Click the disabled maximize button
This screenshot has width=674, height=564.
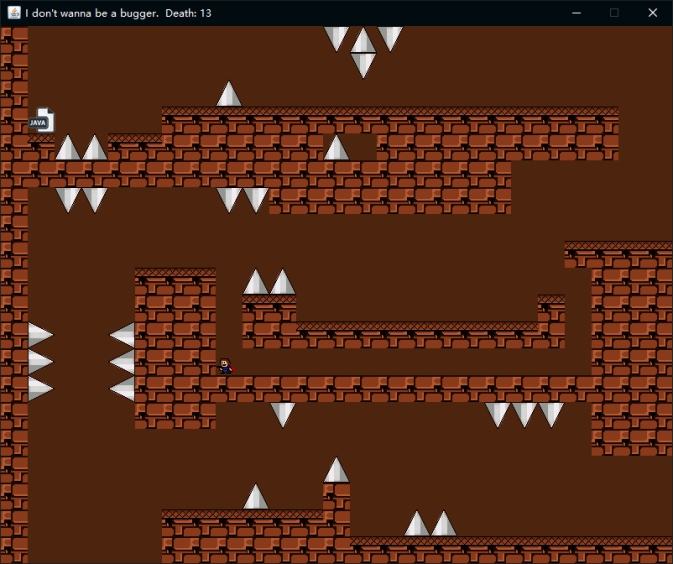pyautogui.click(x=614, y=13)
